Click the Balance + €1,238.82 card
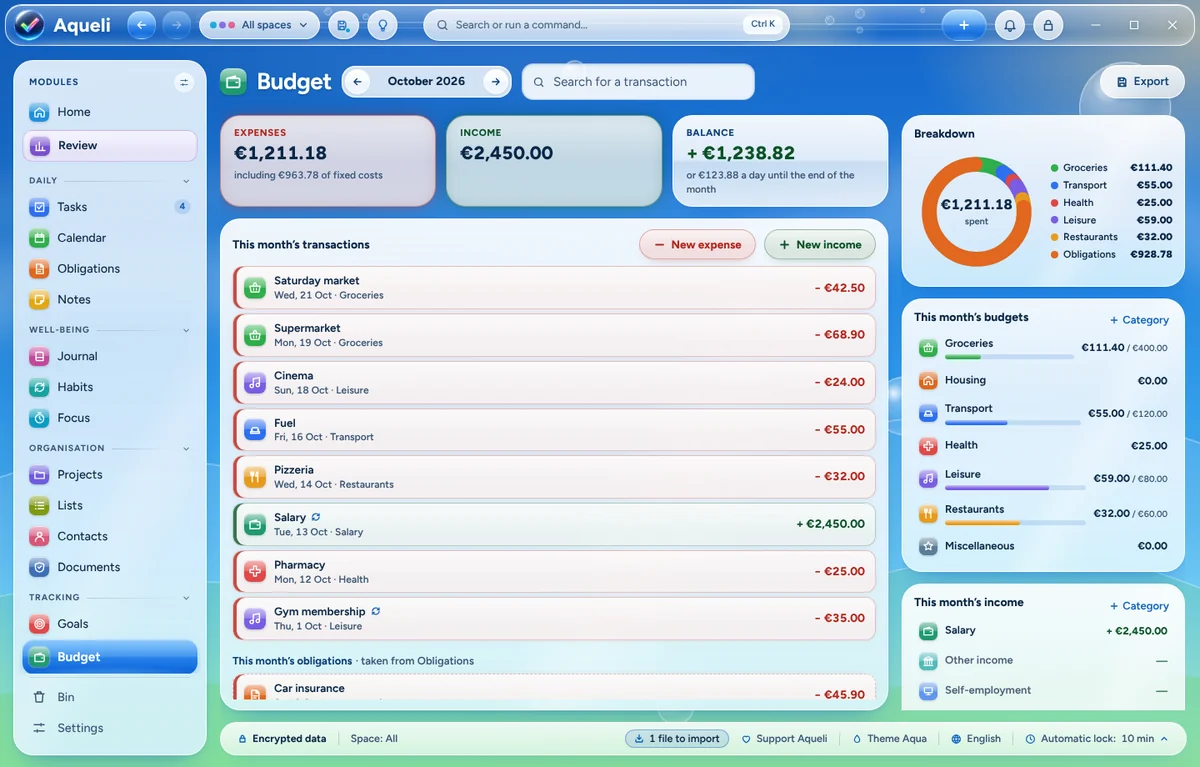 pos(780,161)
